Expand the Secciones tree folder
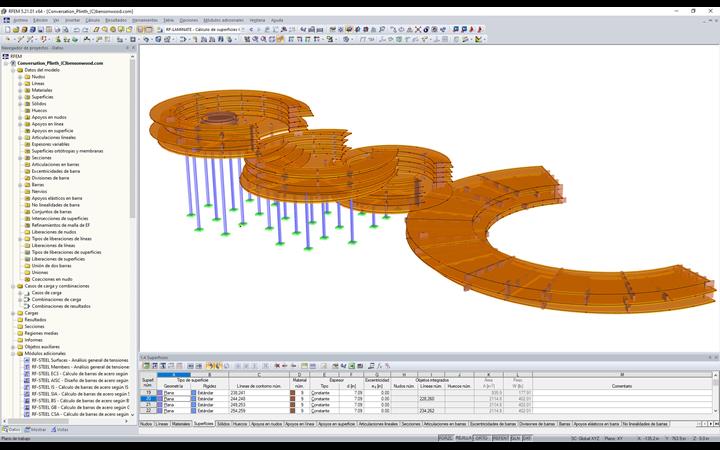 (x=20, y=158)
